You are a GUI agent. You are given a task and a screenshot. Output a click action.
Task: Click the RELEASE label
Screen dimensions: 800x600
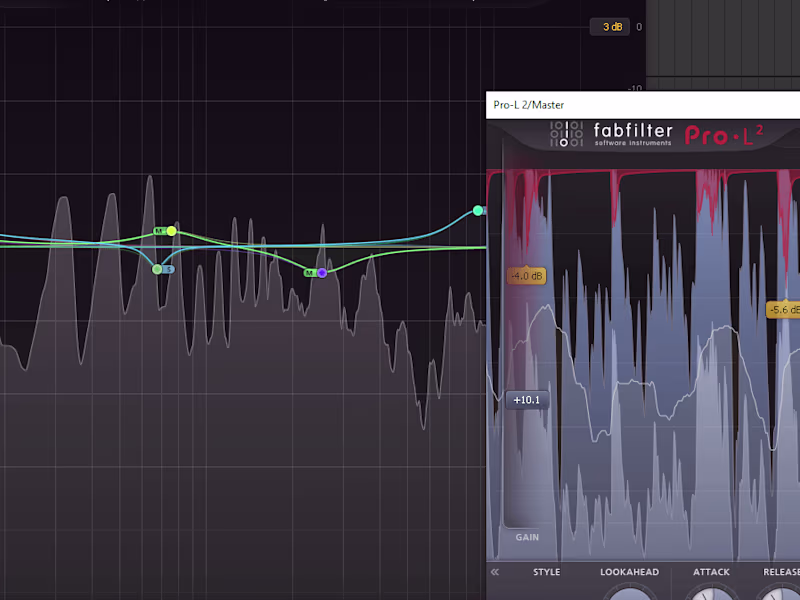click(781, 572)
